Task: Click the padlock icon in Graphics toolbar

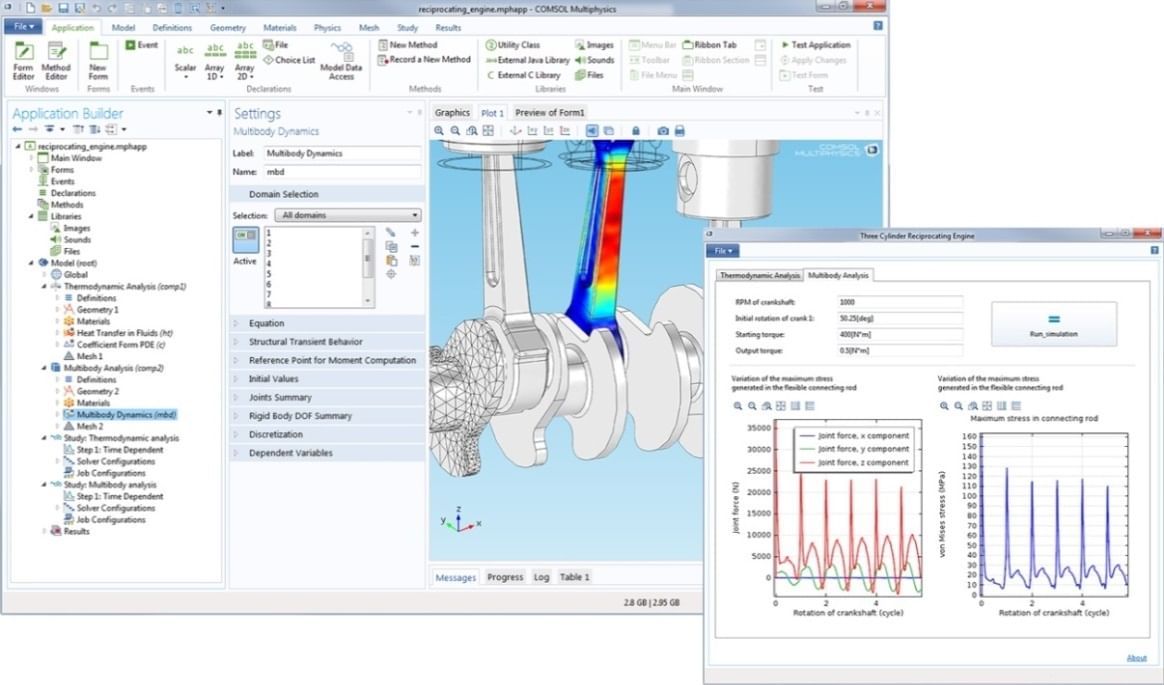Action: coord(635,131)
